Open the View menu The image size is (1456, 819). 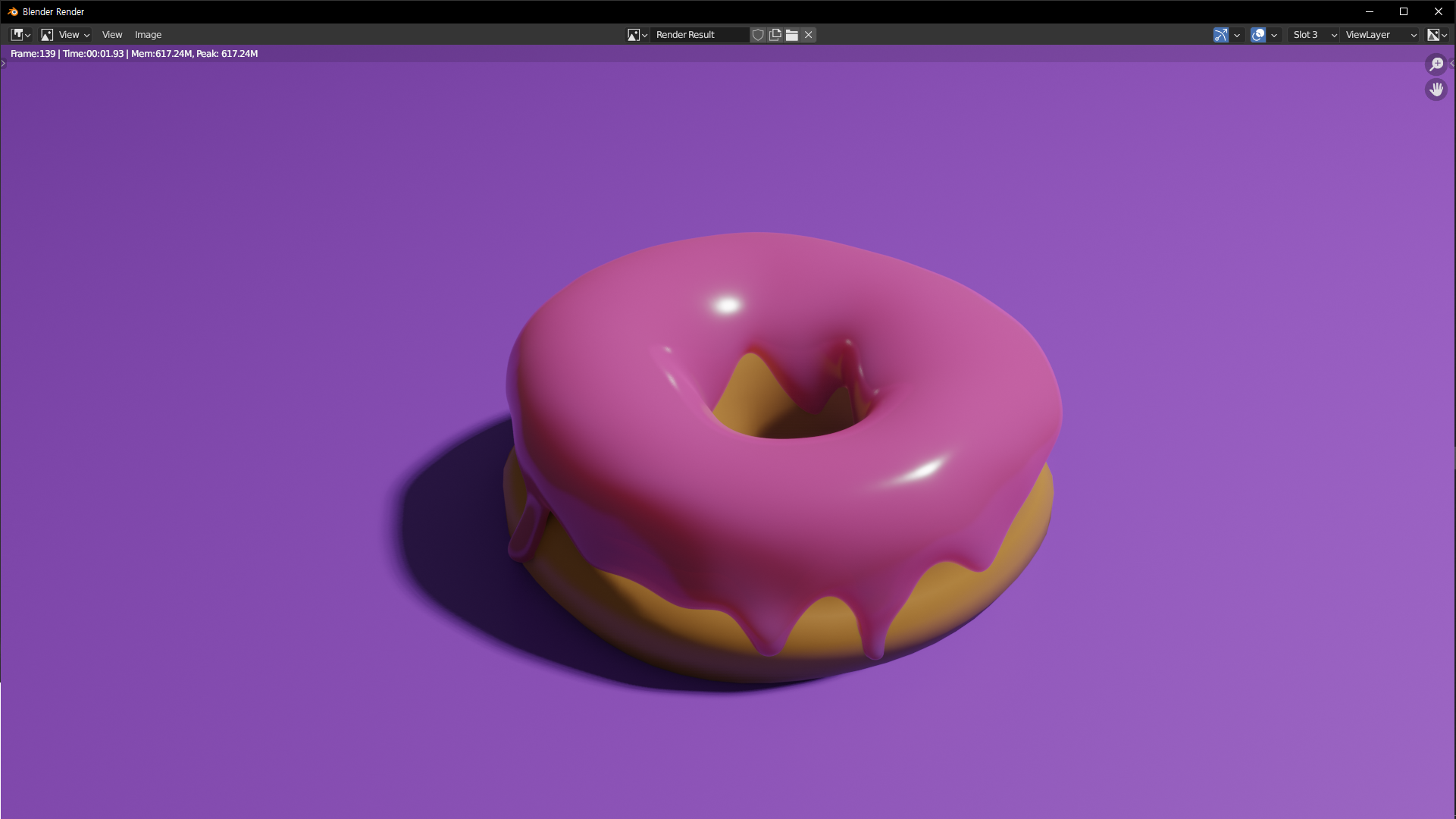coord(112,35)
